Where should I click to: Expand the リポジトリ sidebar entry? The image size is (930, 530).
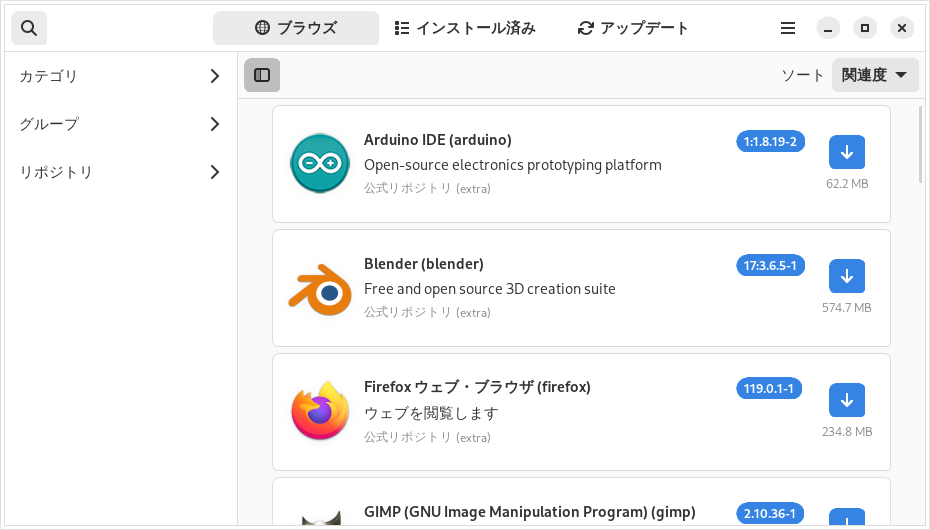119,172
